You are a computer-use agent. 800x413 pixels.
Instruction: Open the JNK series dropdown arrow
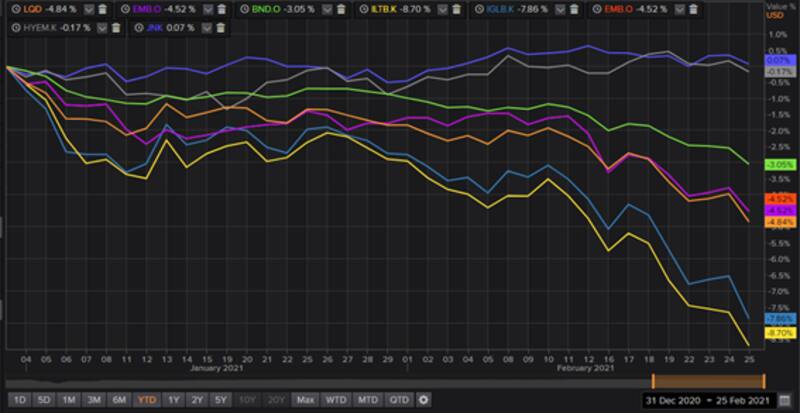click(x=196, y=27)
